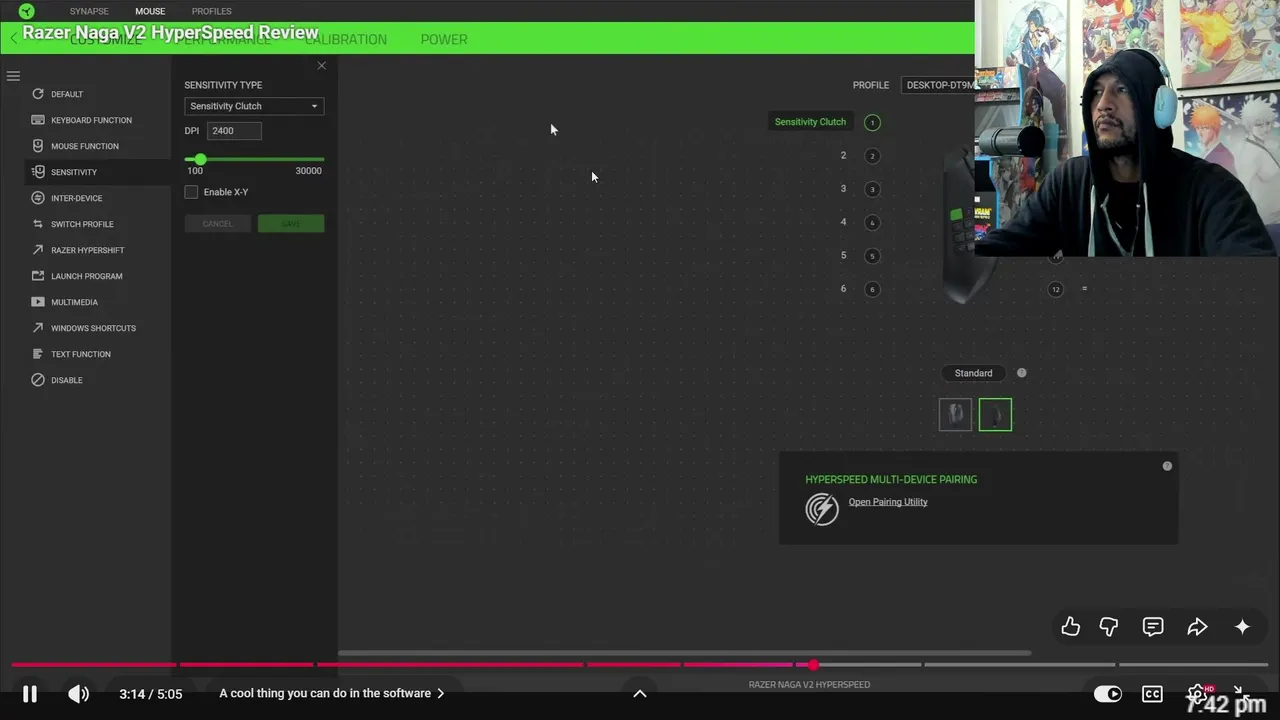Select the Razer Hypershift arrow icon
The width and height of the screenshot is (1280, 720).
point(38,250)
